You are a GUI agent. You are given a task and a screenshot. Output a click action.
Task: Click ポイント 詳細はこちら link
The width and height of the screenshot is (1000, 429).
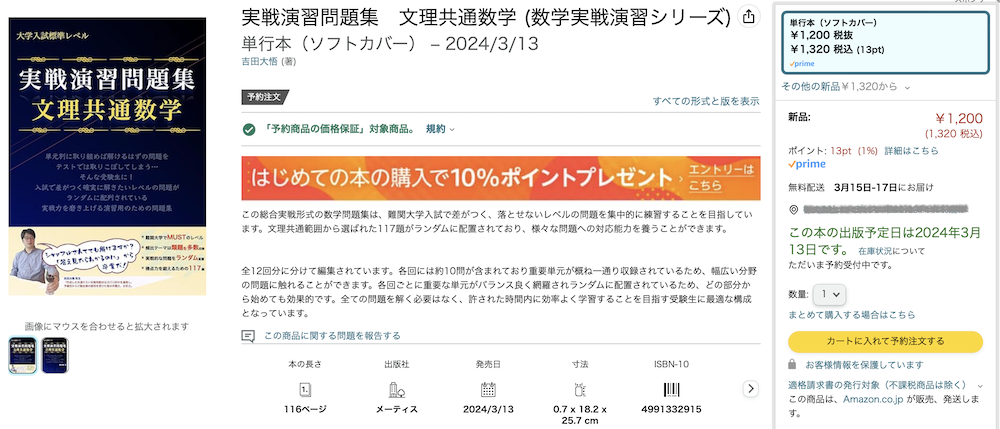pyautogui.click(x=911, y=151)
